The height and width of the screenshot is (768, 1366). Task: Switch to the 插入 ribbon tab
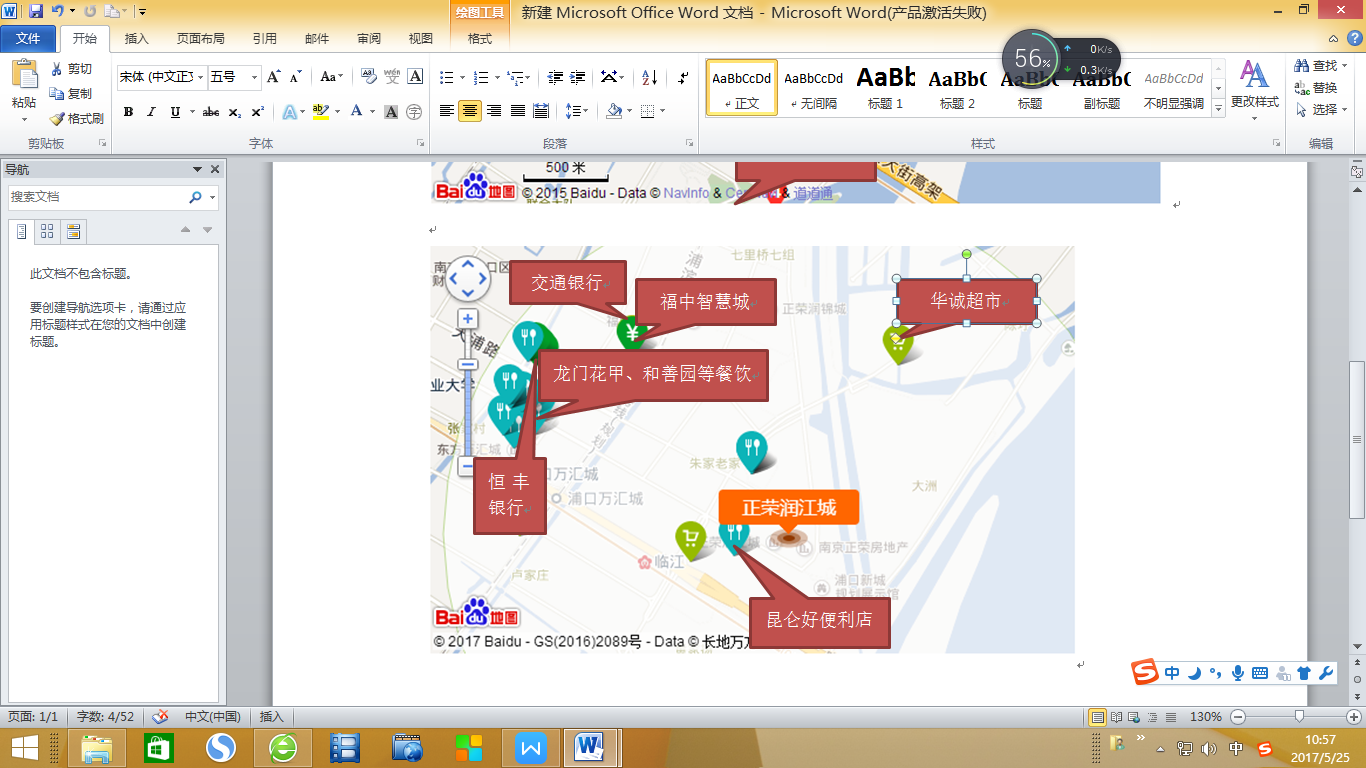[x=137, y=39]
